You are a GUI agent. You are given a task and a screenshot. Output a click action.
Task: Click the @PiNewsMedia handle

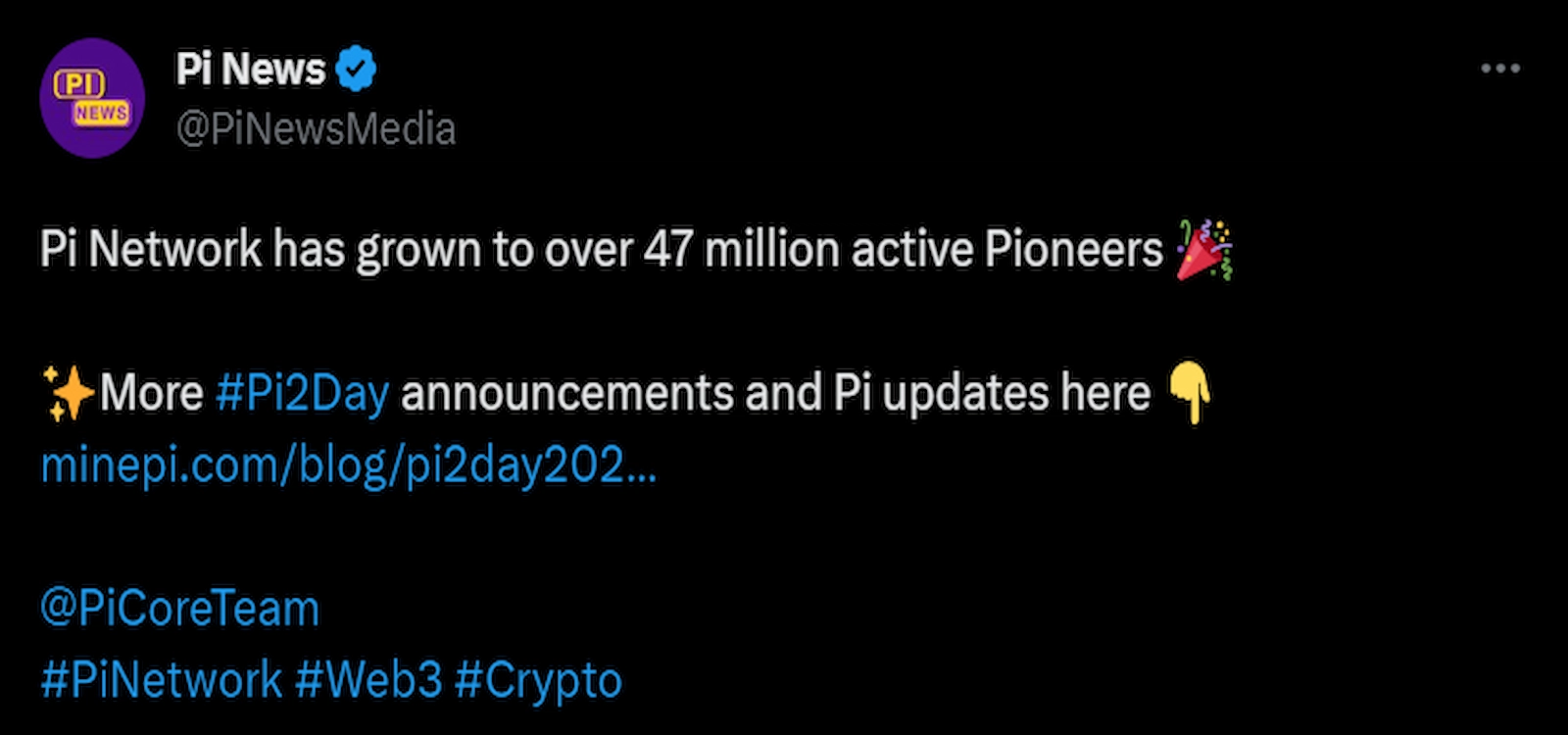click(x=316, y=125)
